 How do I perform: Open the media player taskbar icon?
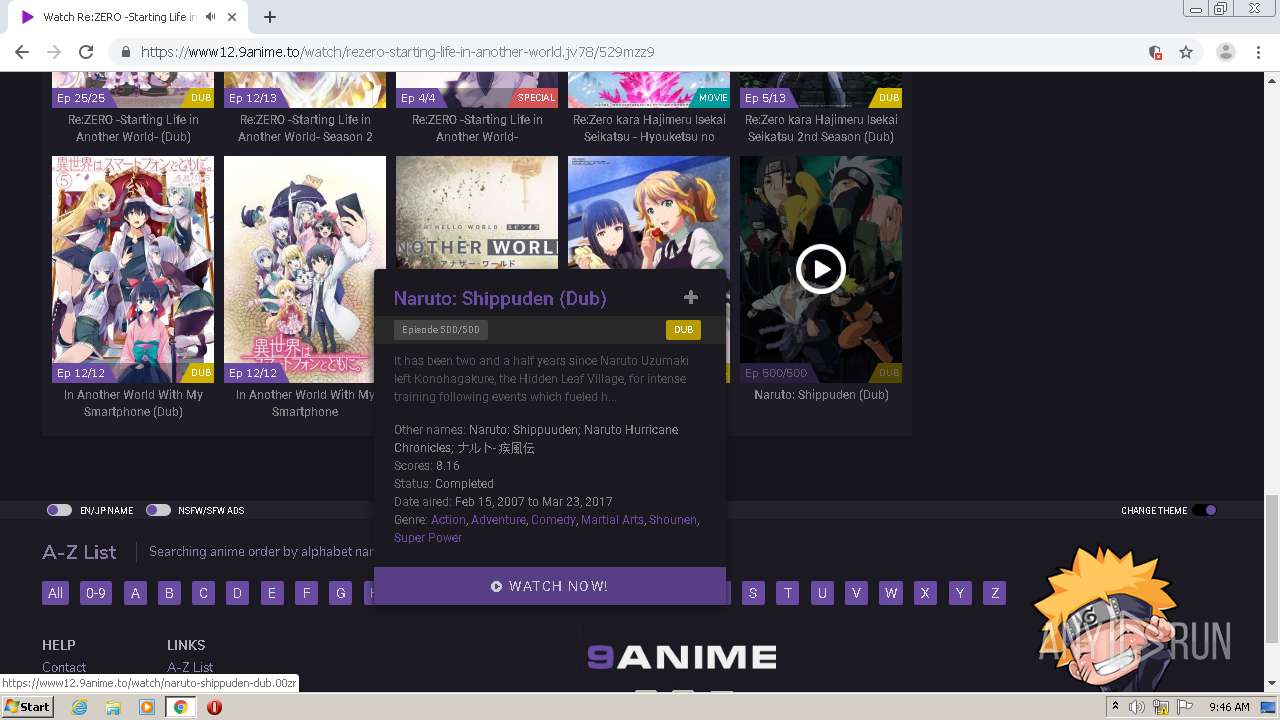coord(147,707)
